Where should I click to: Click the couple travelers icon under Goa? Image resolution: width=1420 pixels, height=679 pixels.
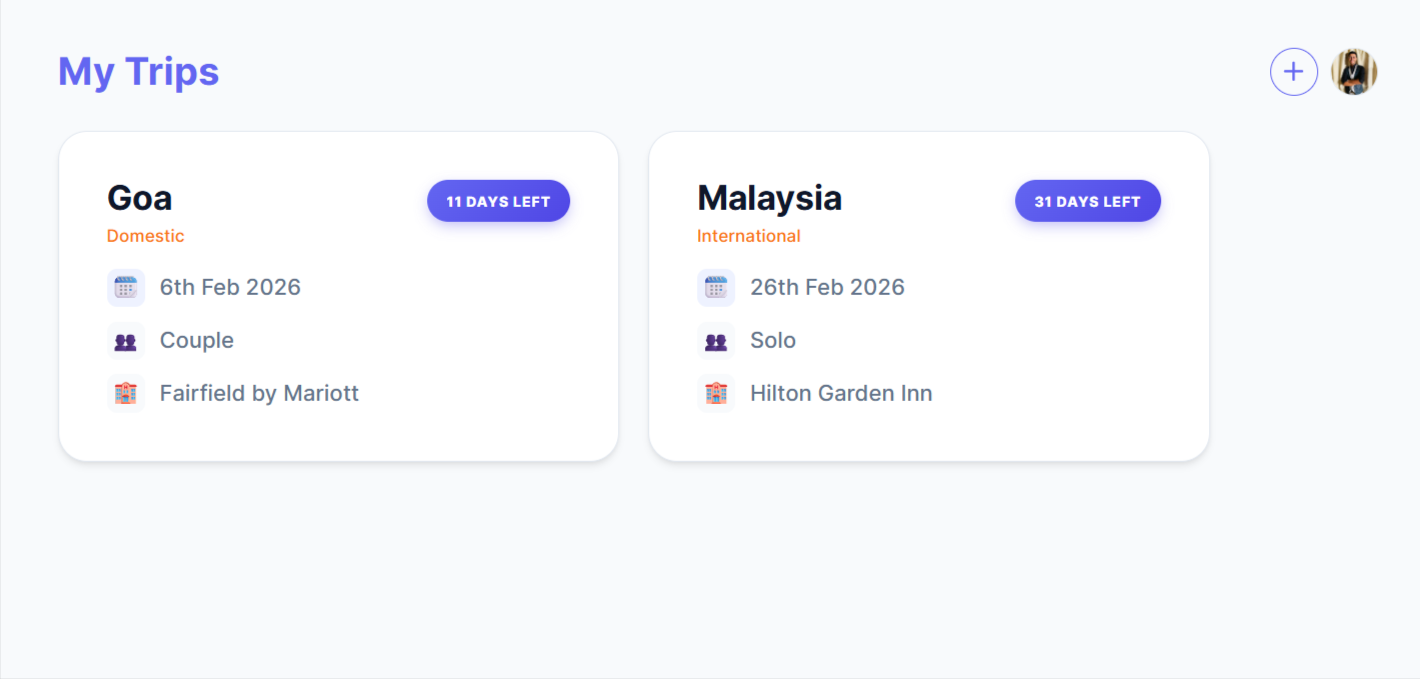pos(126,340)
